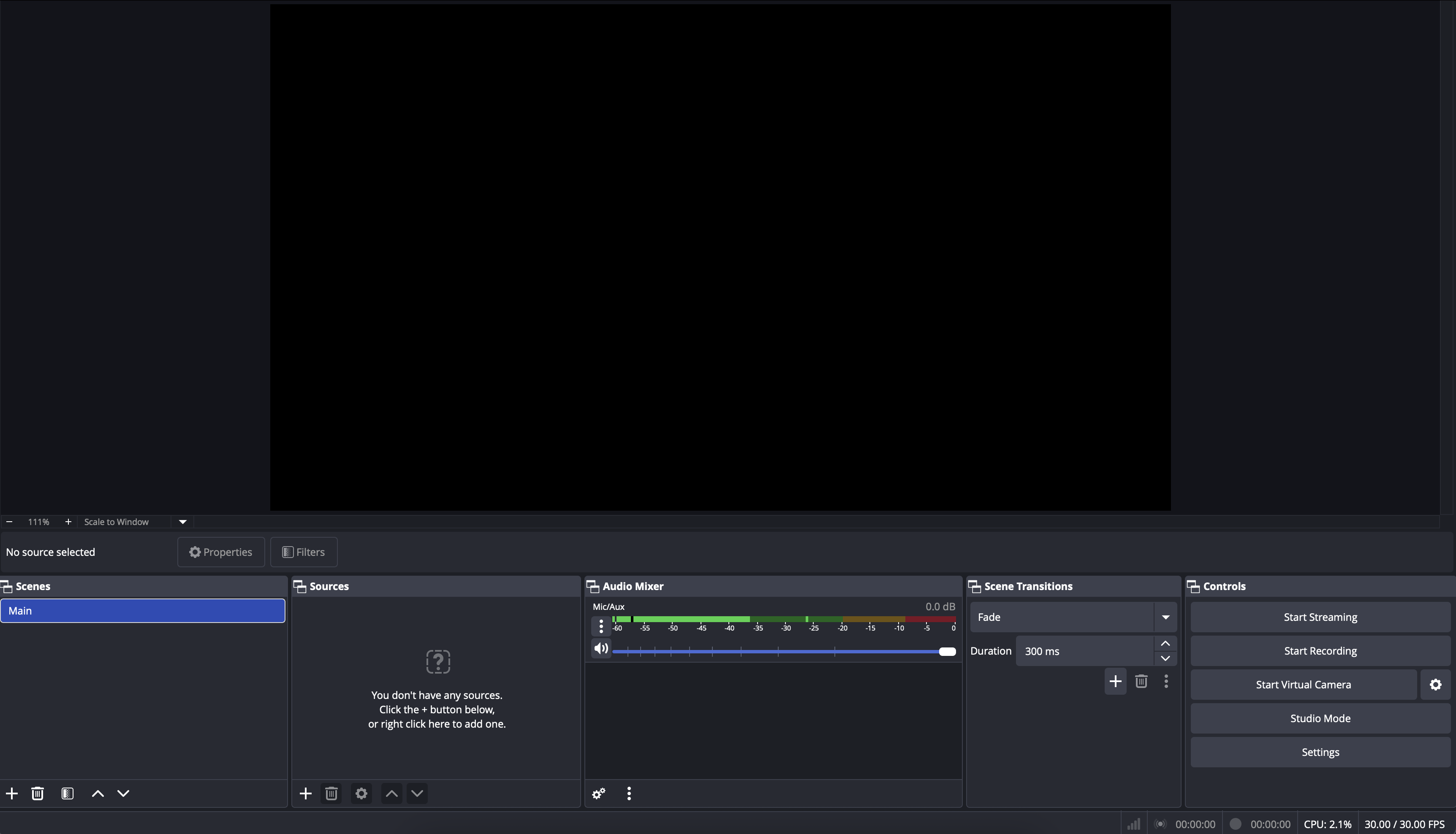Open source properties gear in Sources panel
Screen dimensions: 1456x834
(x=361, y=793)
